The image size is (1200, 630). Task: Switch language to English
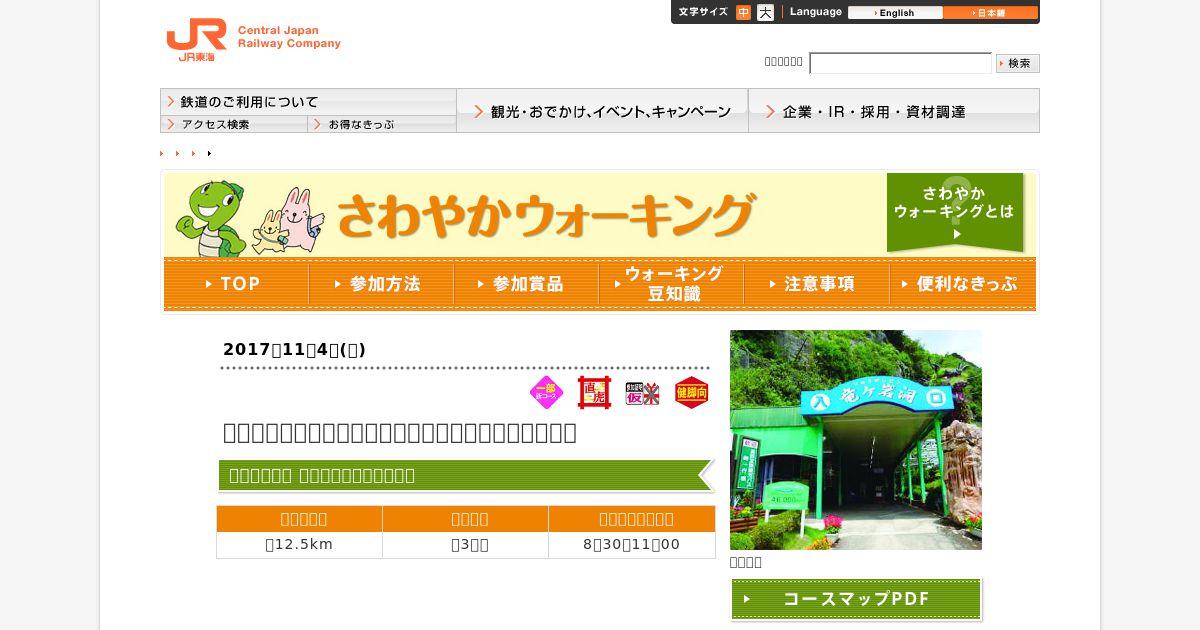point(895,13)
